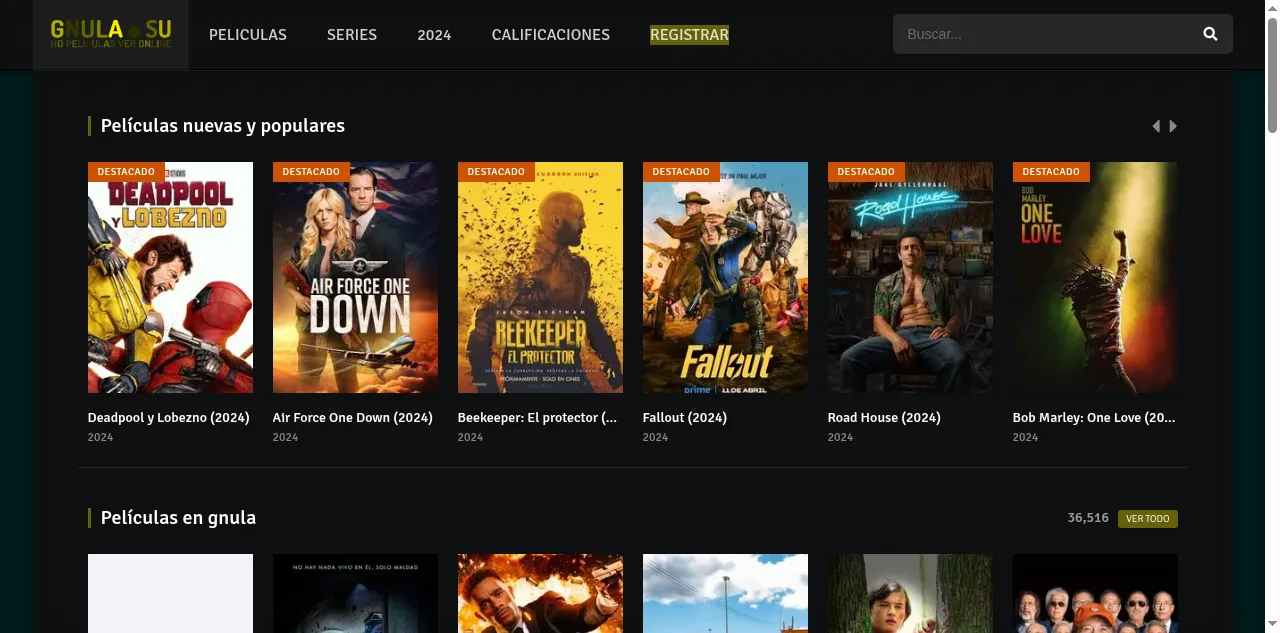Open the Gnula.su logo home link
The width and height of the screenshot is (1280, 633).
pos(111,34)
